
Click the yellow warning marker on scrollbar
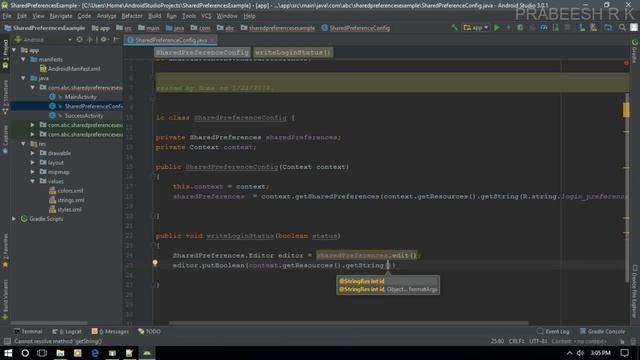pos(626,110)
